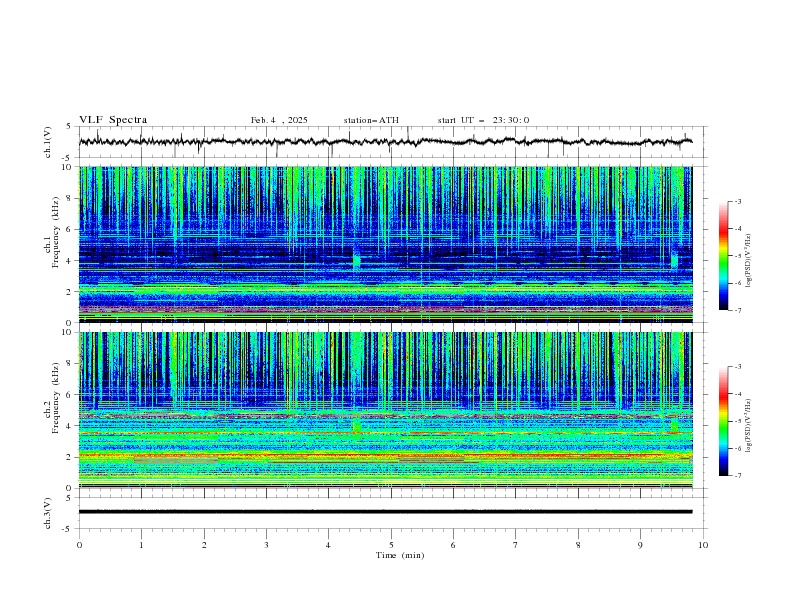The image size is (792, 612).
Task: Click the "10" kHz tick on ch.1 frequency axis
Action: [67, 167]
